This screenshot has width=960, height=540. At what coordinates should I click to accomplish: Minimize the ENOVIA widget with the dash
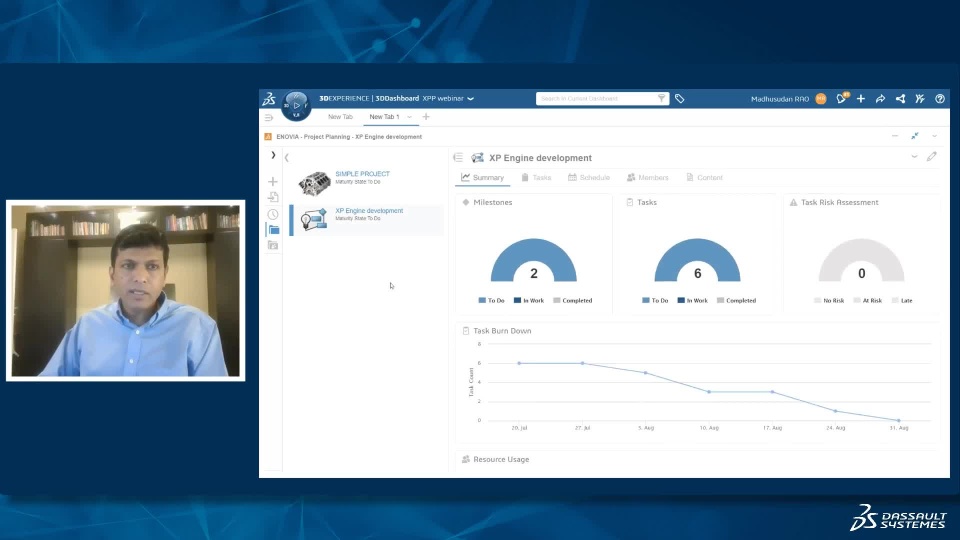[x=895, y=136]
